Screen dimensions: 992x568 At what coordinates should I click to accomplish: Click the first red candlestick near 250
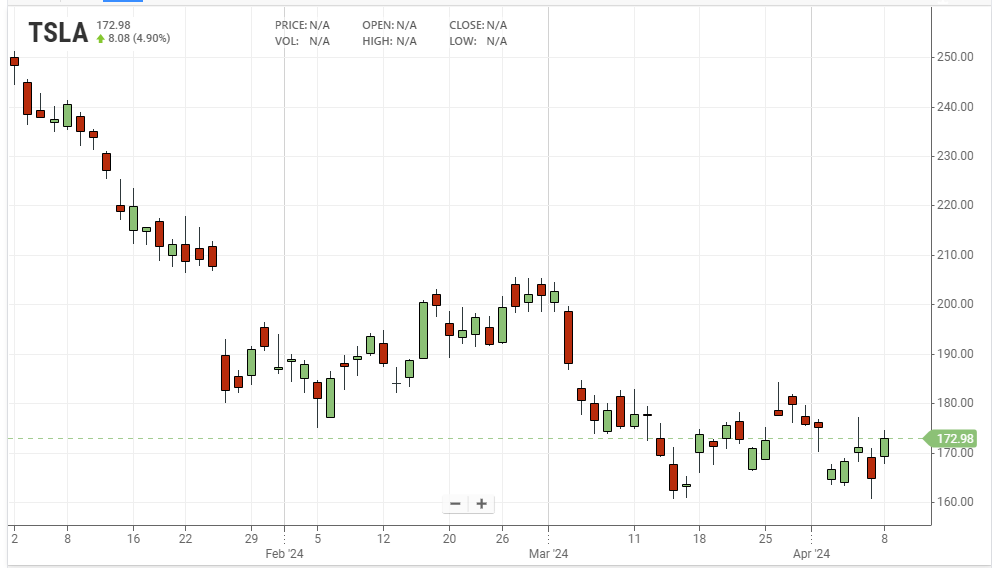15,61
